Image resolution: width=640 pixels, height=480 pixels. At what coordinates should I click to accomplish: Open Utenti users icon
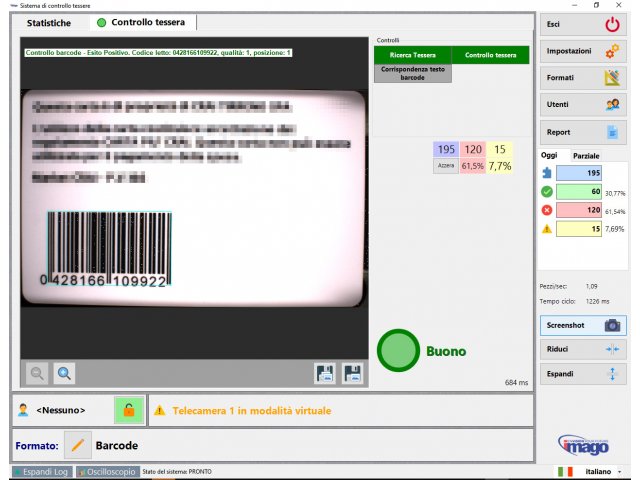(612, 104)
